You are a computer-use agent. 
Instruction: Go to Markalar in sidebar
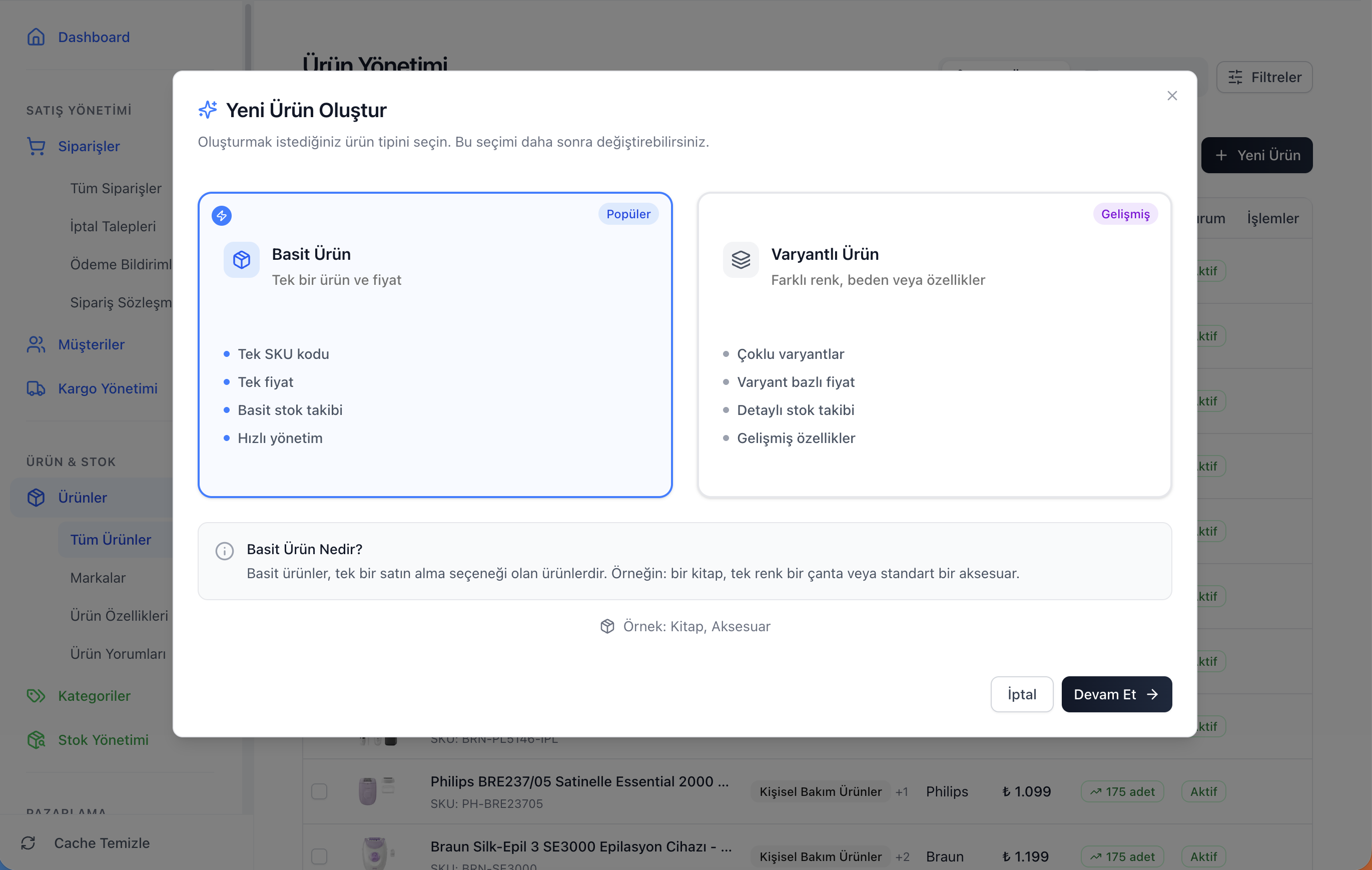[98, 578]
